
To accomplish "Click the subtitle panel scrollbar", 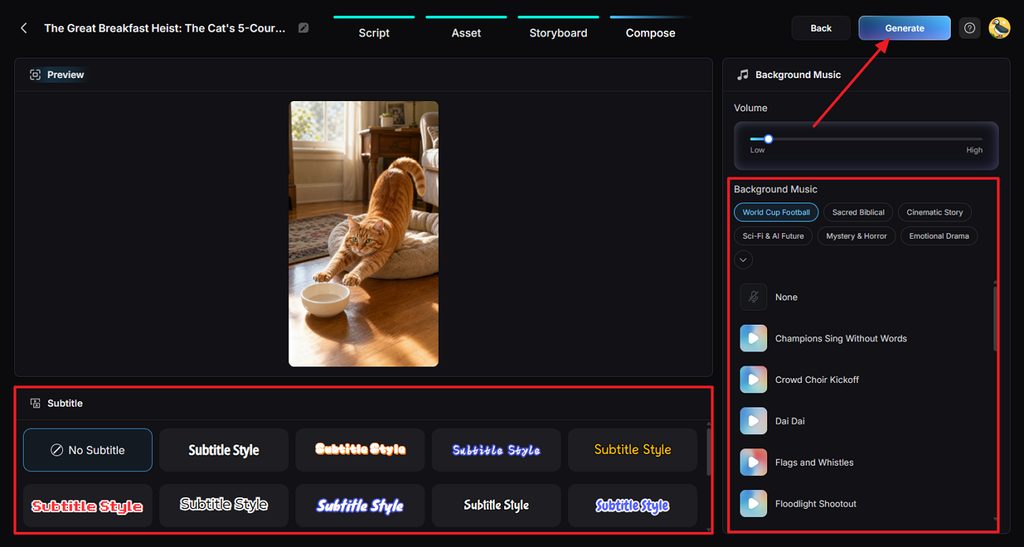I will point(709,450).
